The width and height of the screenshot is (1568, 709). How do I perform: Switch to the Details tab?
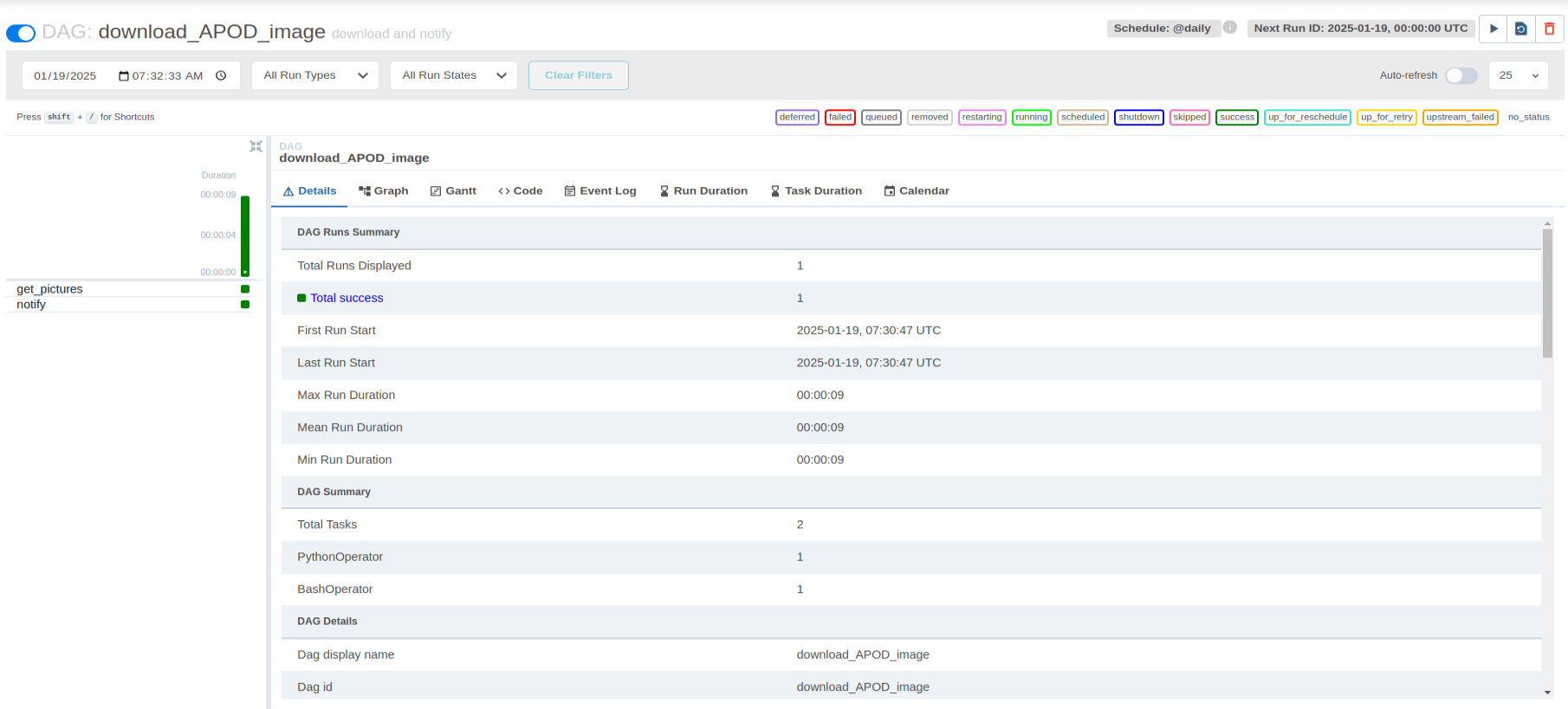(x=309, y=191)
